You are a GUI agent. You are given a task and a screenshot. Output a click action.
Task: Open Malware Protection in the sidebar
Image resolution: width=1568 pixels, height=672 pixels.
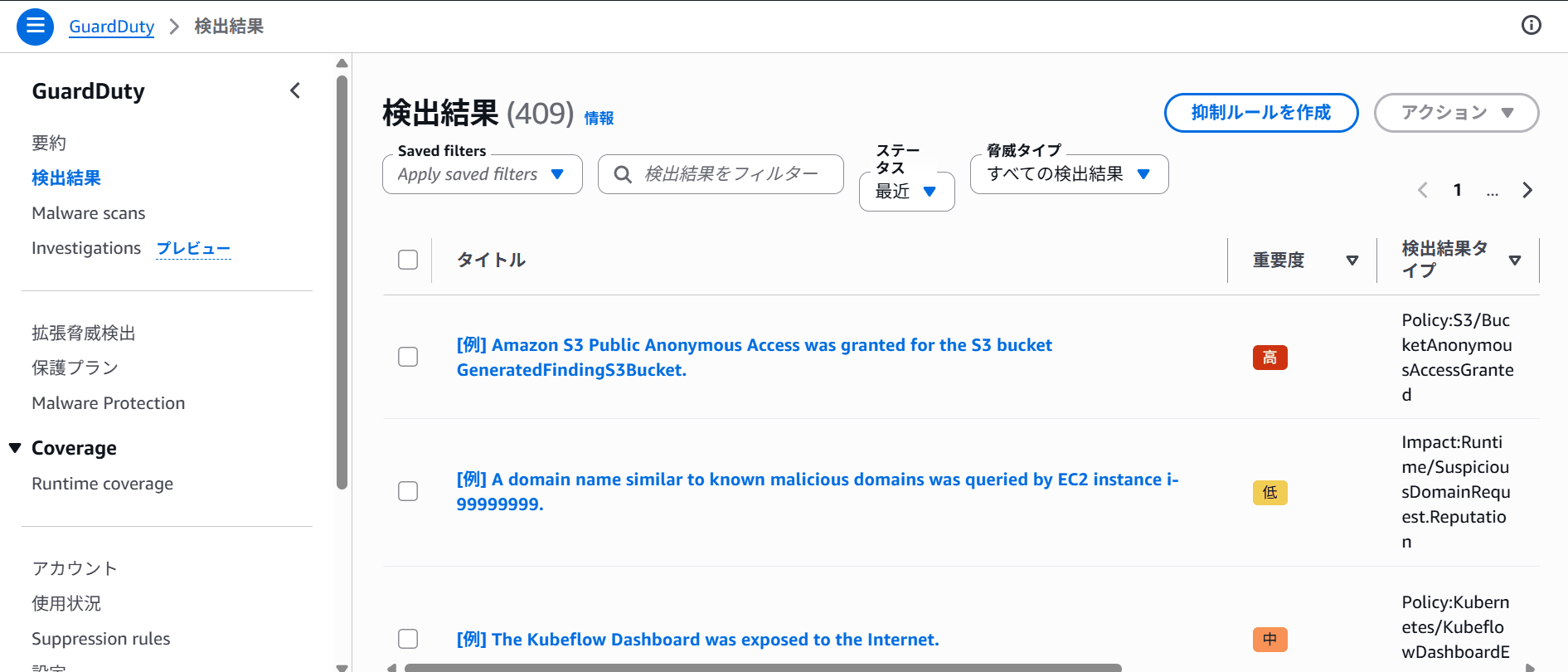click(109, 403)
